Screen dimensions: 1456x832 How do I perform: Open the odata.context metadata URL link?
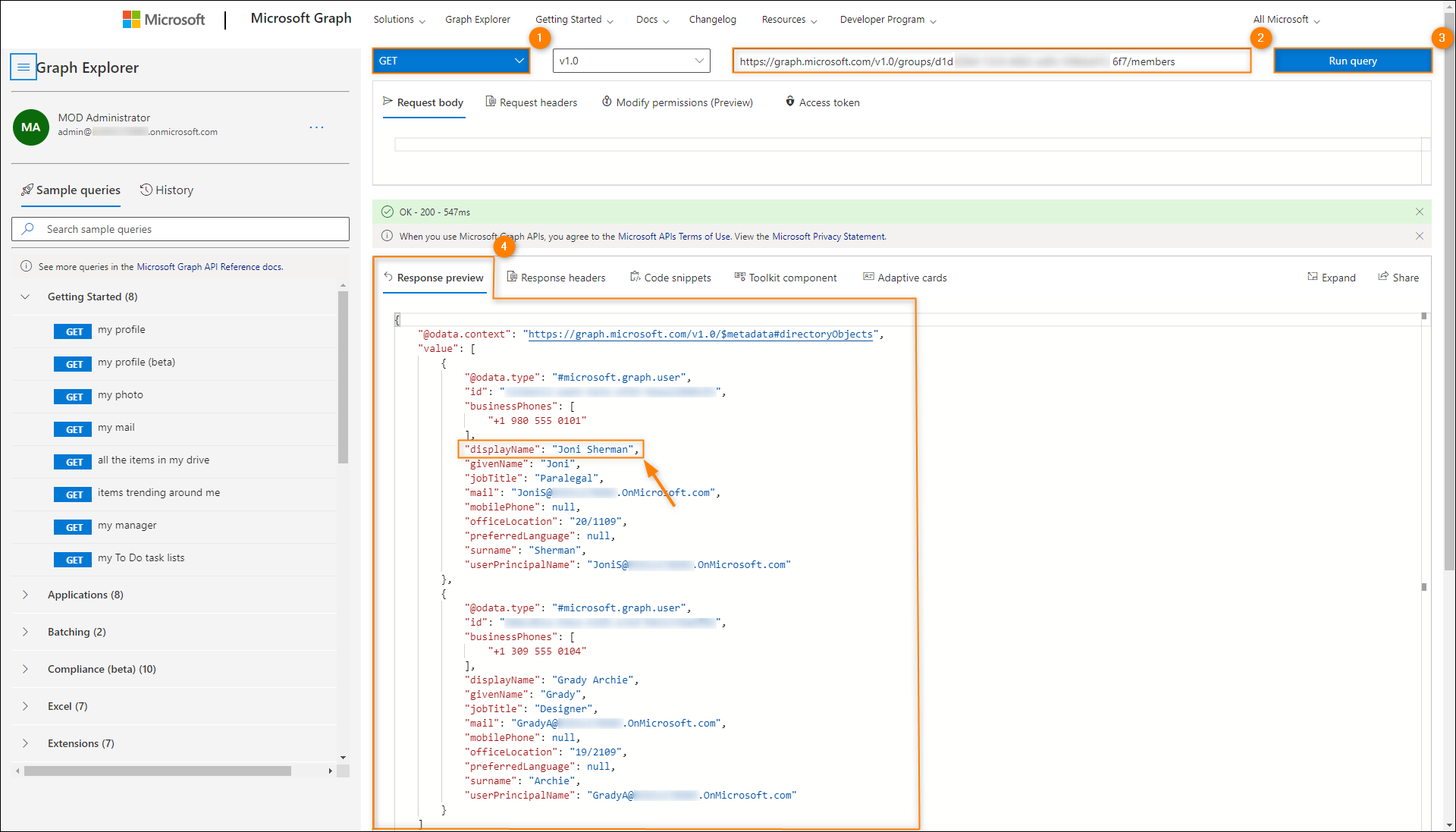(x=700, y=334)
